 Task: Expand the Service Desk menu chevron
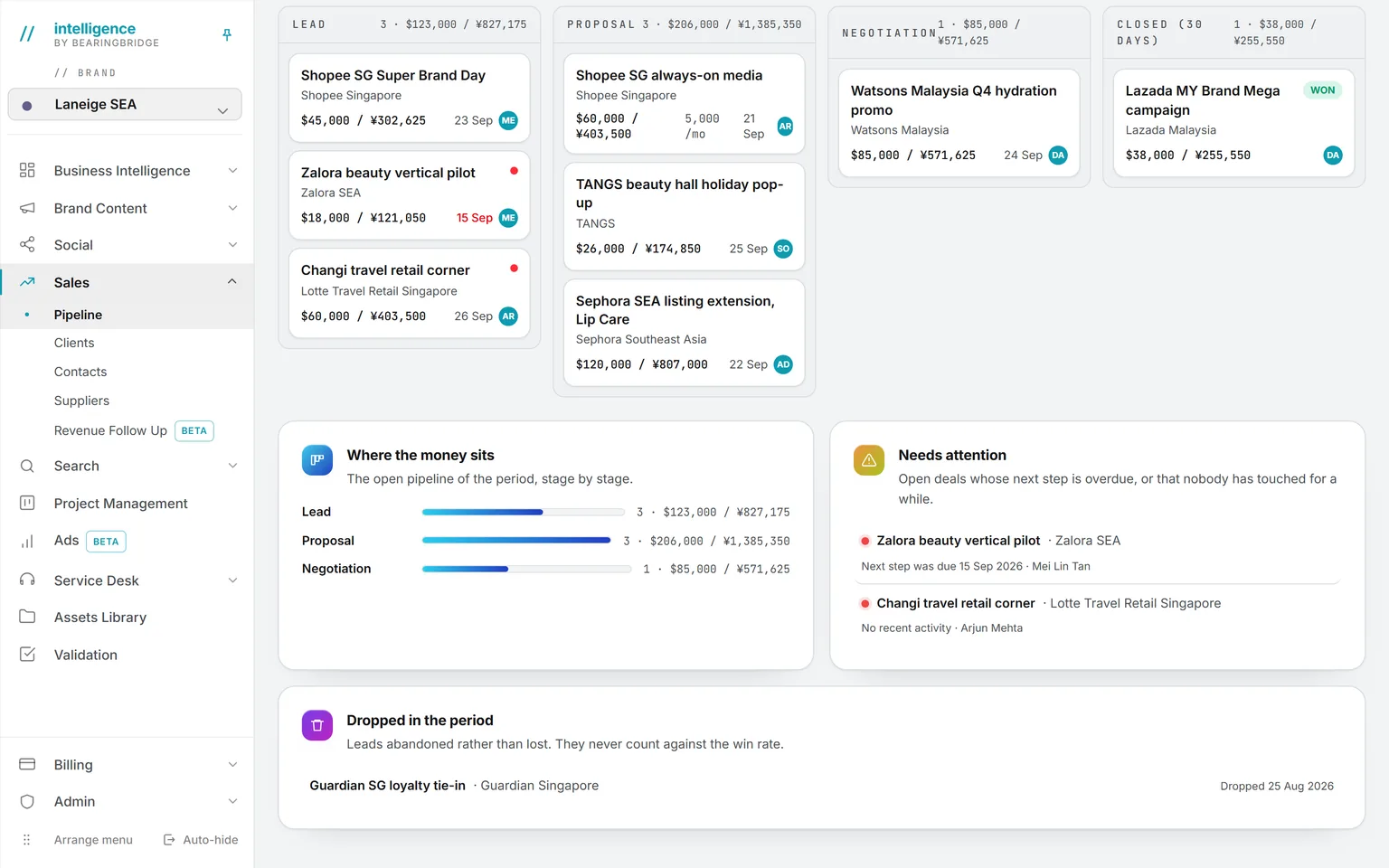(x=232, y=580)
